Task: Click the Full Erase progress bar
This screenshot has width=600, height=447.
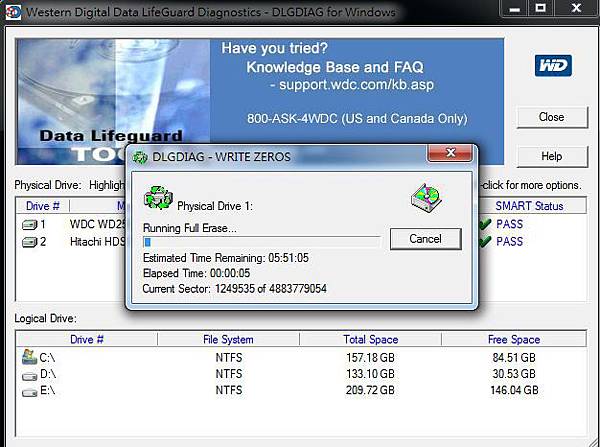Action: [262, 242]
